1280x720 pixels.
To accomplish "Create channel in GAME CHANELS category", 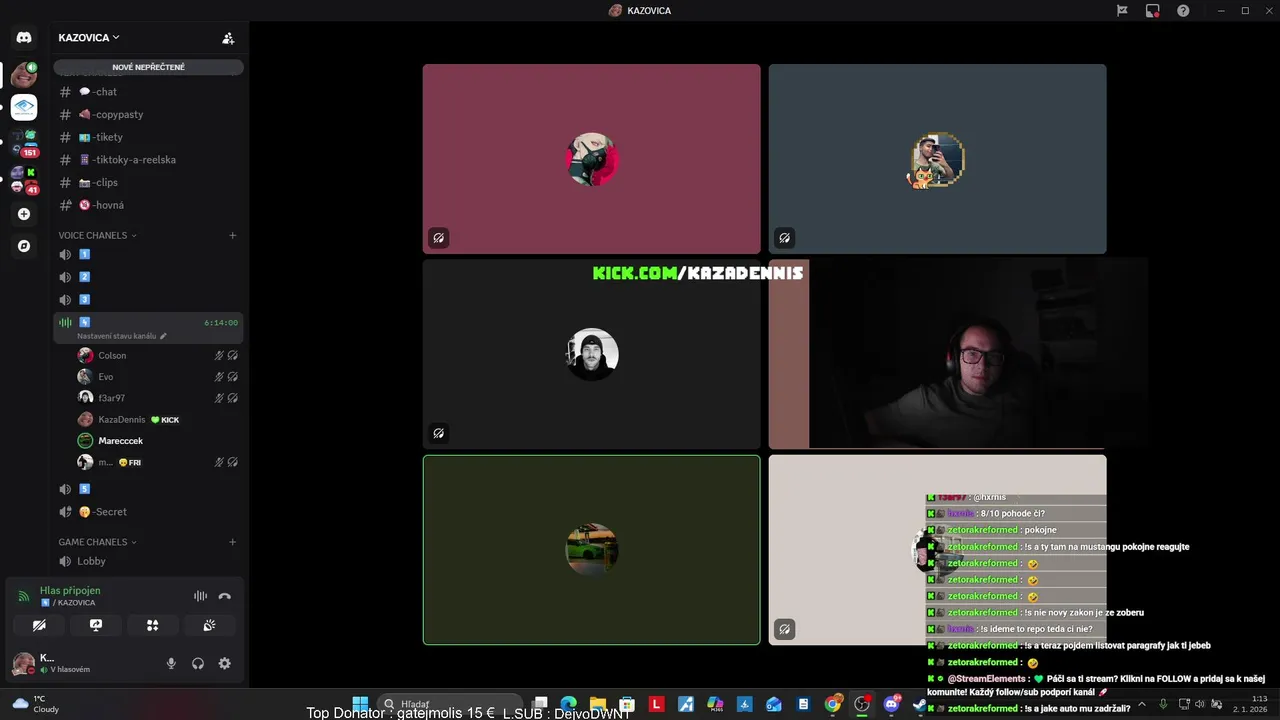I will tap(233, 542).
